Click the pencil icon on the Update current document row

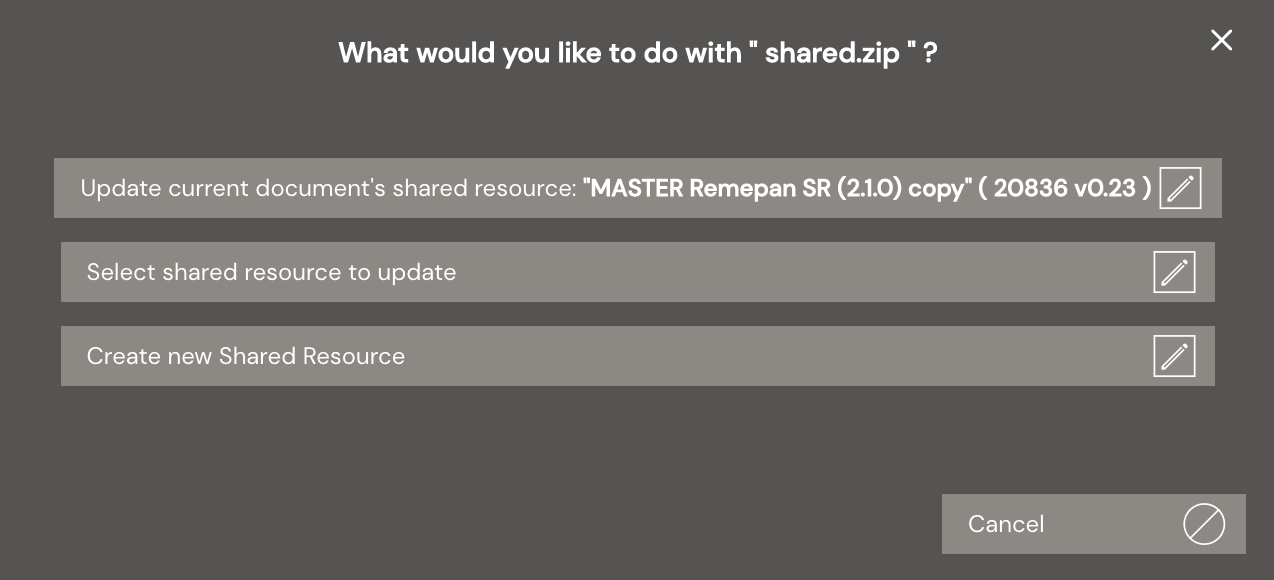click(x=1180, y=188)
